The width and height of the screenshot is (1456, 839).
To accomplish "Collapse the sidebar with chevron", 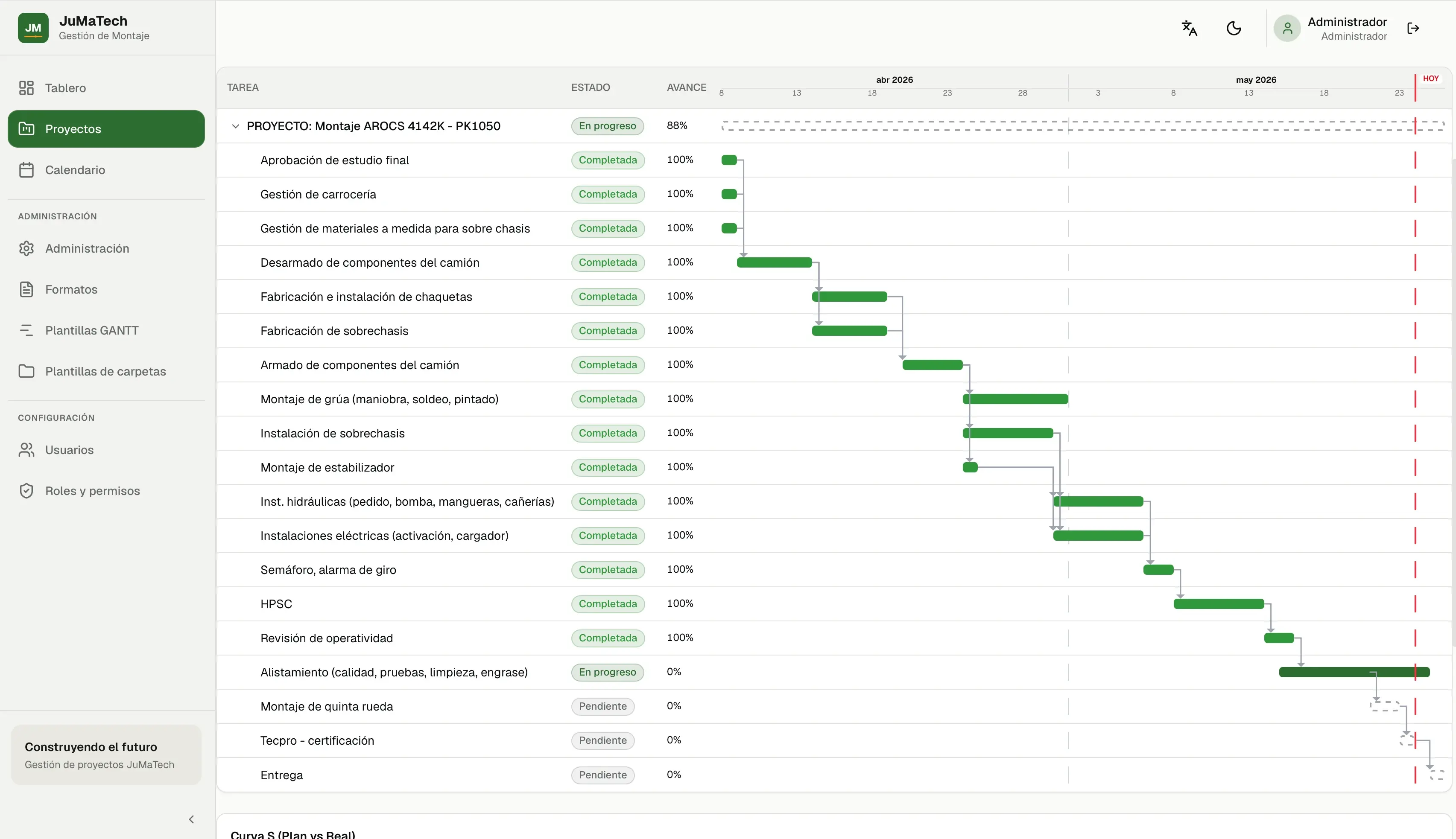I will (191, 819).
